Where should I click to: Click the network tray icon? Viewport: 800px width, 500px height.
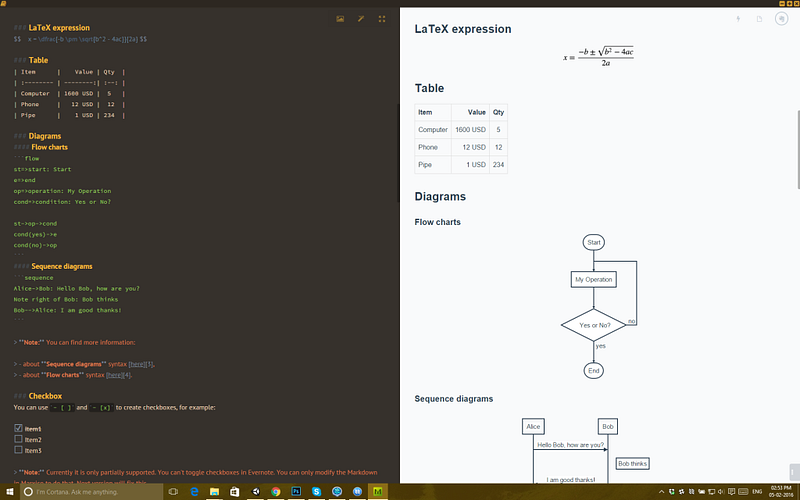point(711,492)
